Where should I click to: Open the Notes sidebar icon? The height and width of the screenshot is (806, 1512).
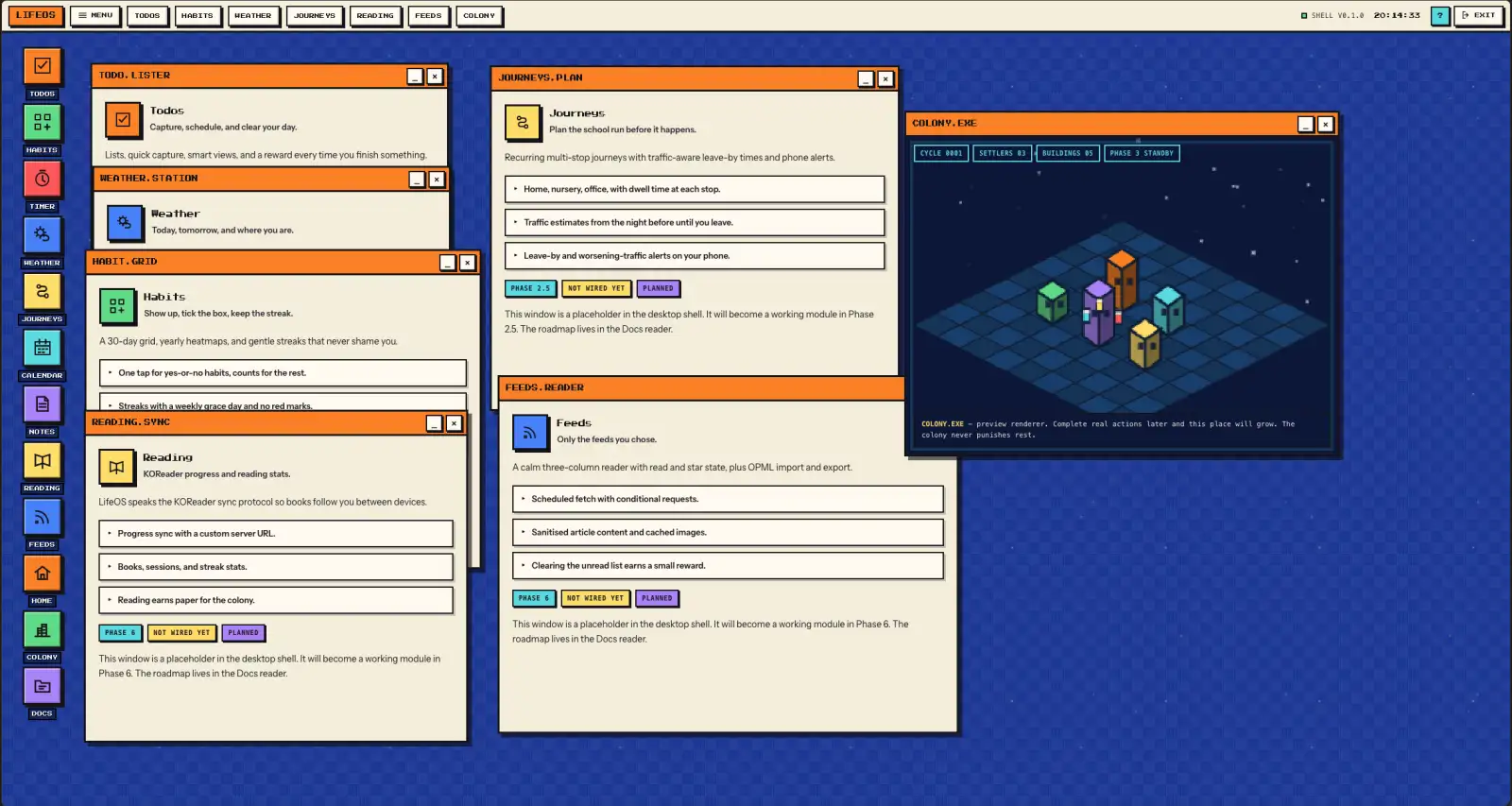43,403
